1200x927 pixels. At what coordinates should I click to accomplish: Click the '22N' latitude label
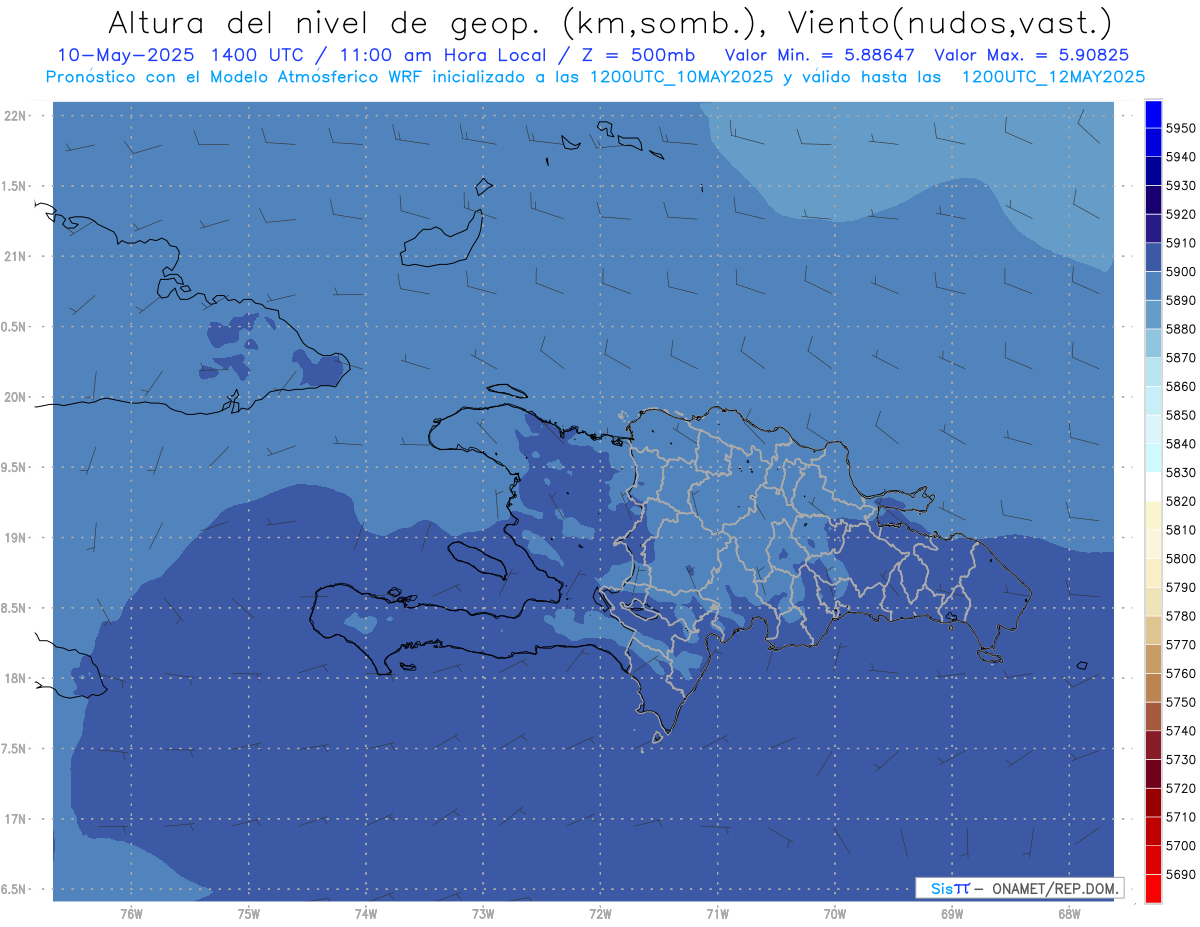[x=15, y=116]
